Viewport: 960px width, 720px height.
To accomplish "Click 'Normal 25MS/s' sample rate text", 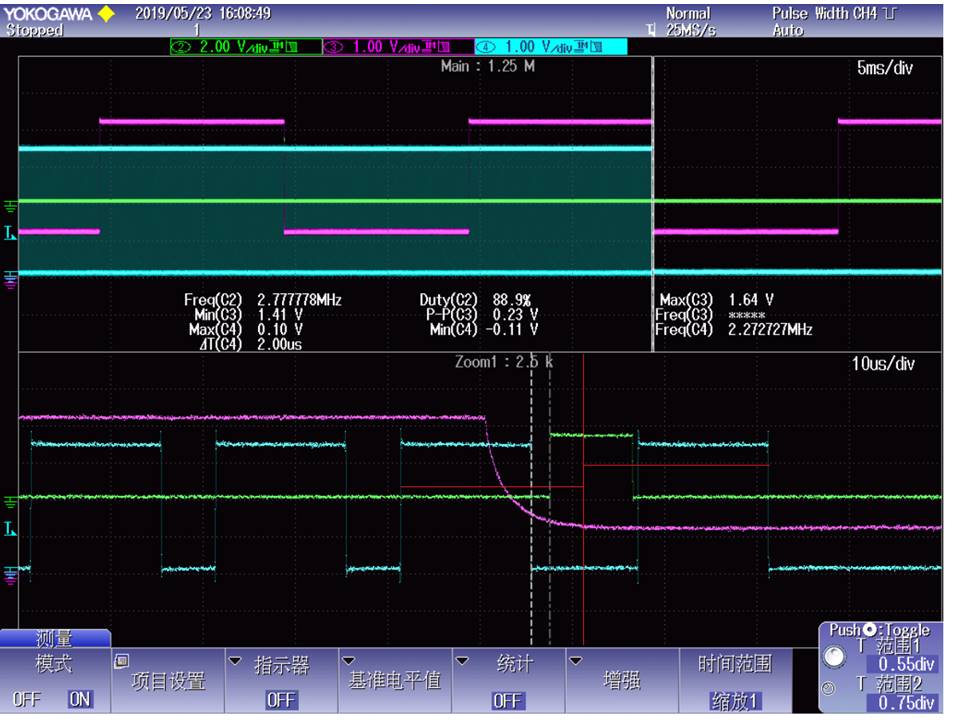I will click(x=691, y=22).
